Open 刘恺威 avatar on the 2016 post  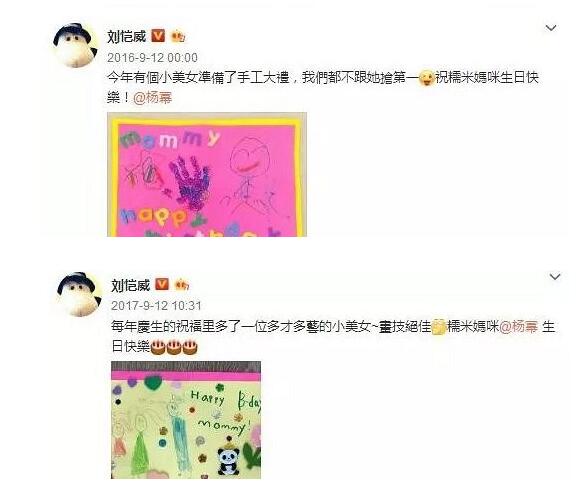click(x=75, y=45)
